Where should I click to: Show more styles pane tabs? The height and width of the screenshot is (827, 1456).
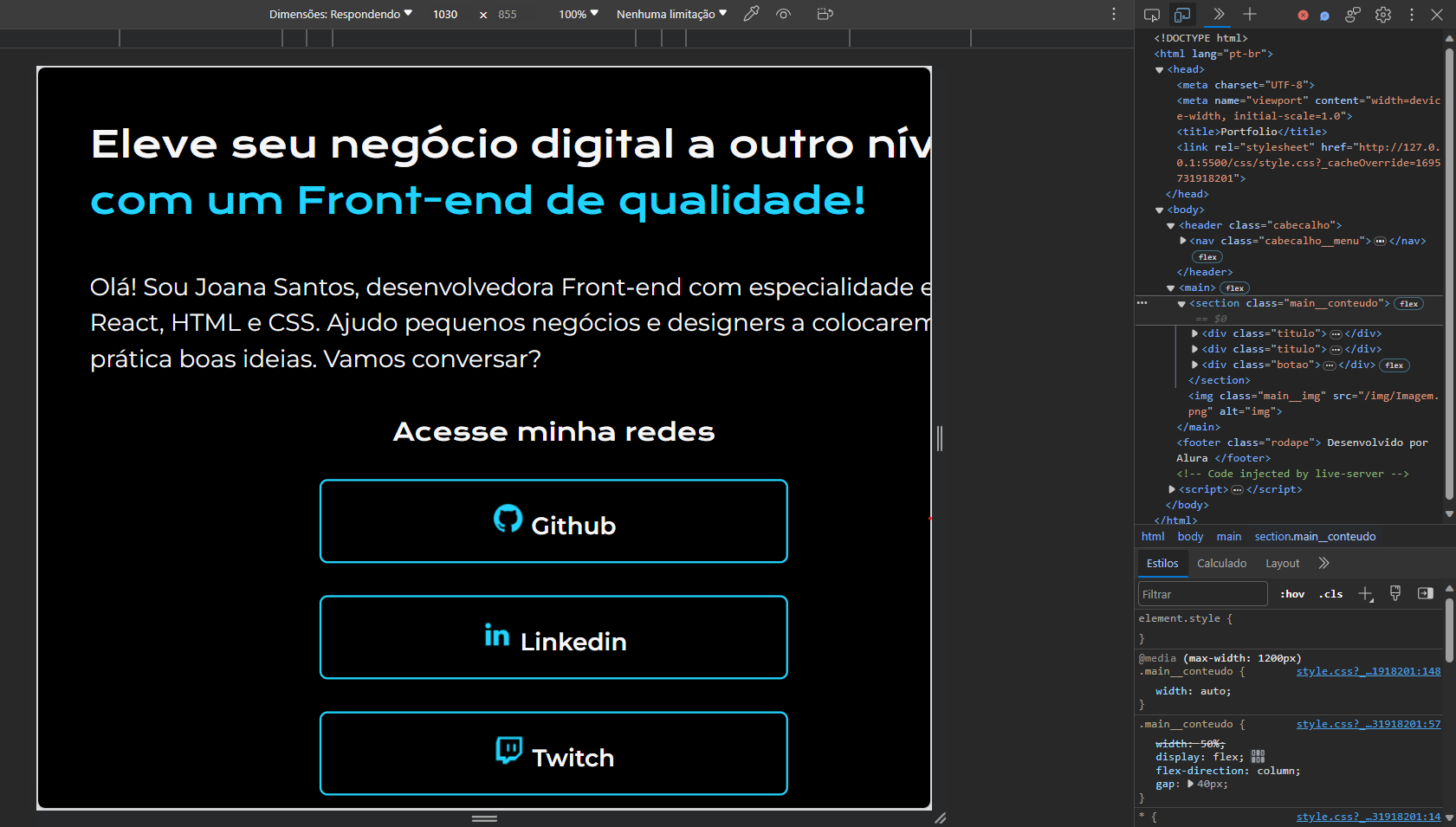pos(1323,563)
